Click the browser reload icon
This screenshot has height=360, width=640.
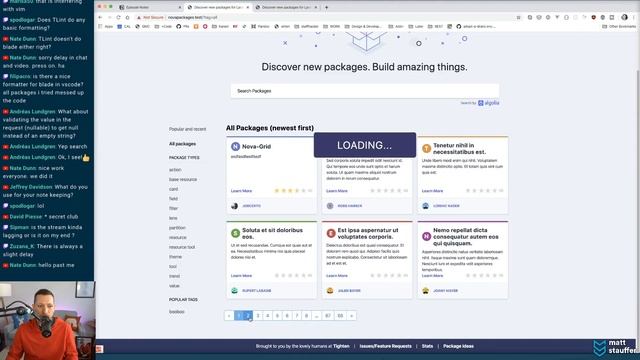[118, 18]
